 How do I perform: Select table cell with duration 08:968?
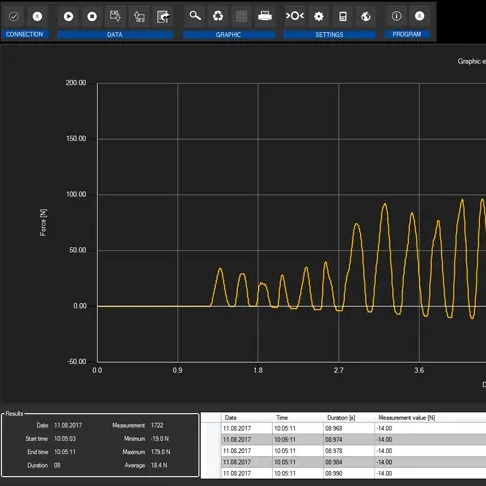click(x=349, y=428)
